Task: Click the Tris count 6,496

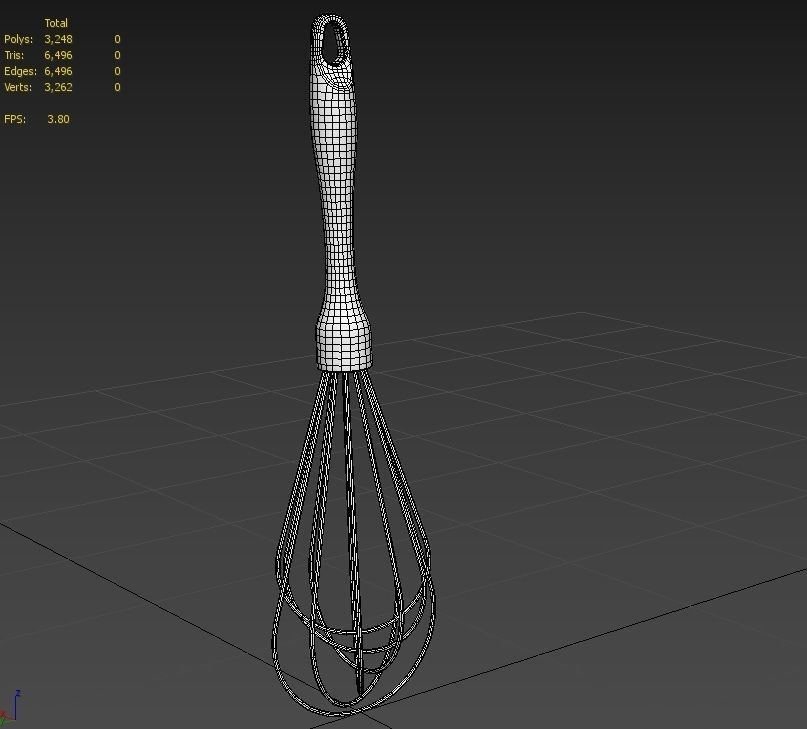Action: (x=58, y=55)
